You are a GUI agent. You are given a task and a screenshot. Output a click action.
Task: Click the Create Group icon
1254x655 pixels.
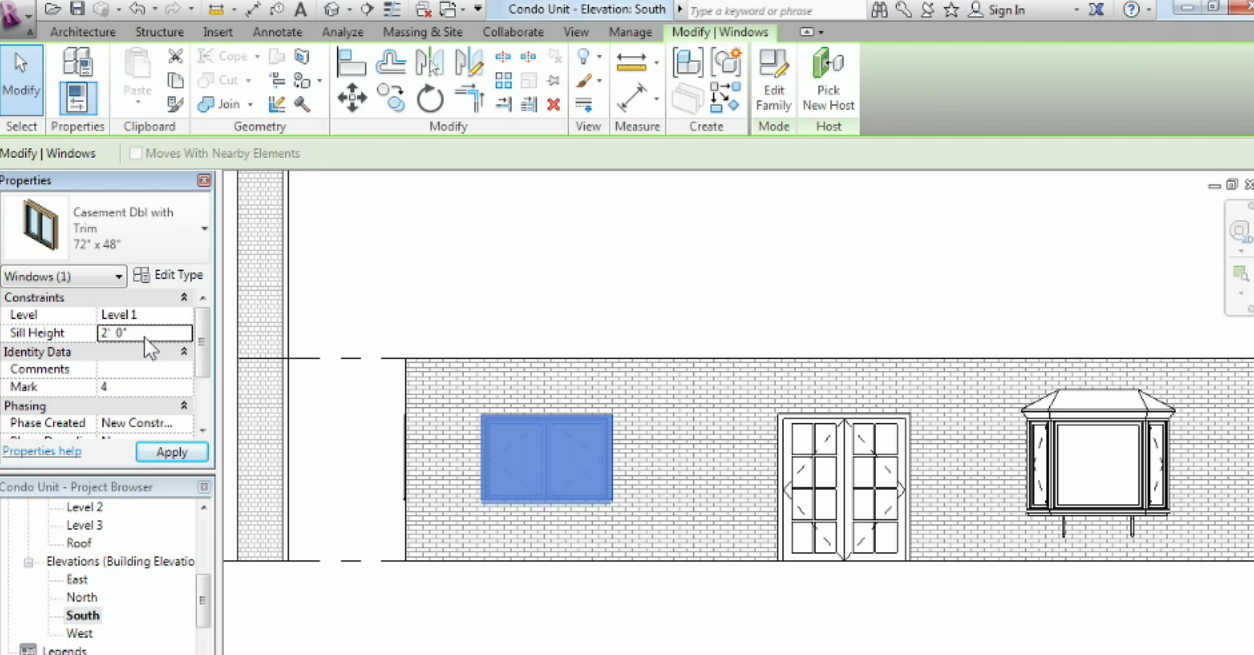pyautogui.click(x=688, y=63)
